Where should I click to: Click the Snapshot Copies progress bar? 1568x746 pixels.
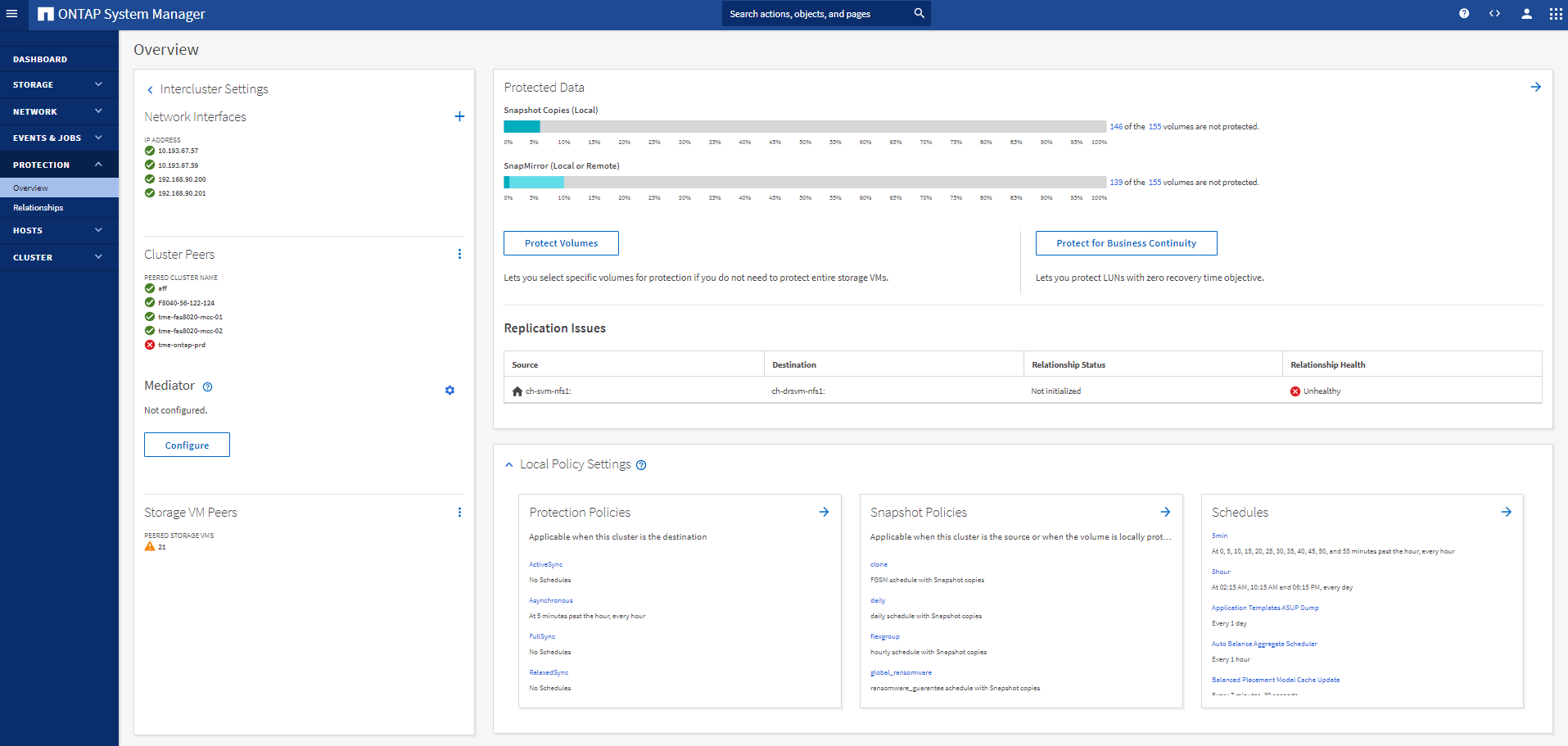click(x=805, y=127)
